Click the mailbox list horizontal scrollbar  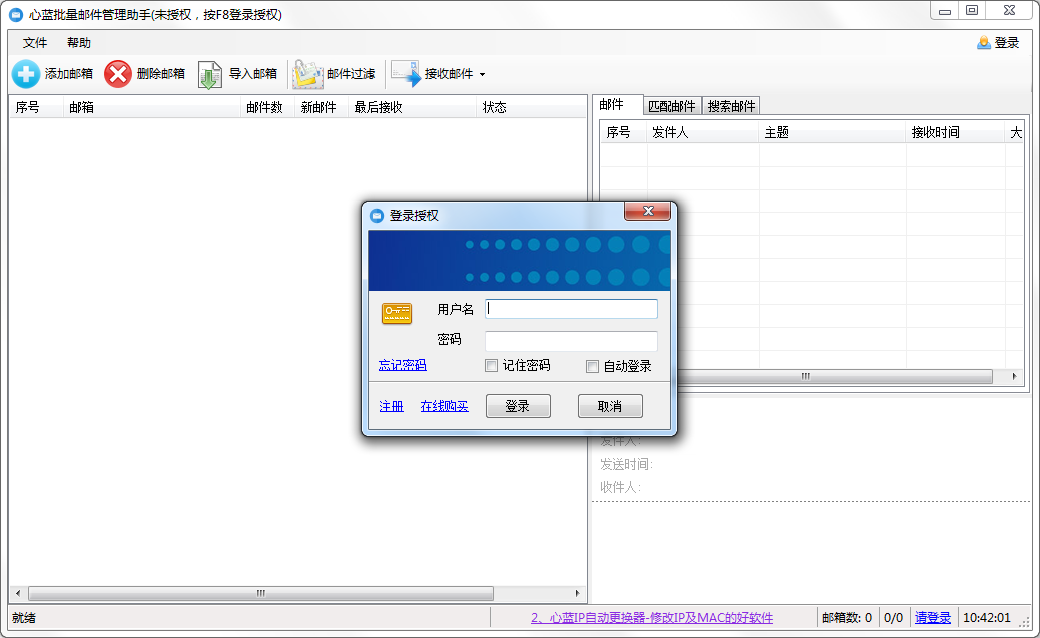click(x=260, y=593)
